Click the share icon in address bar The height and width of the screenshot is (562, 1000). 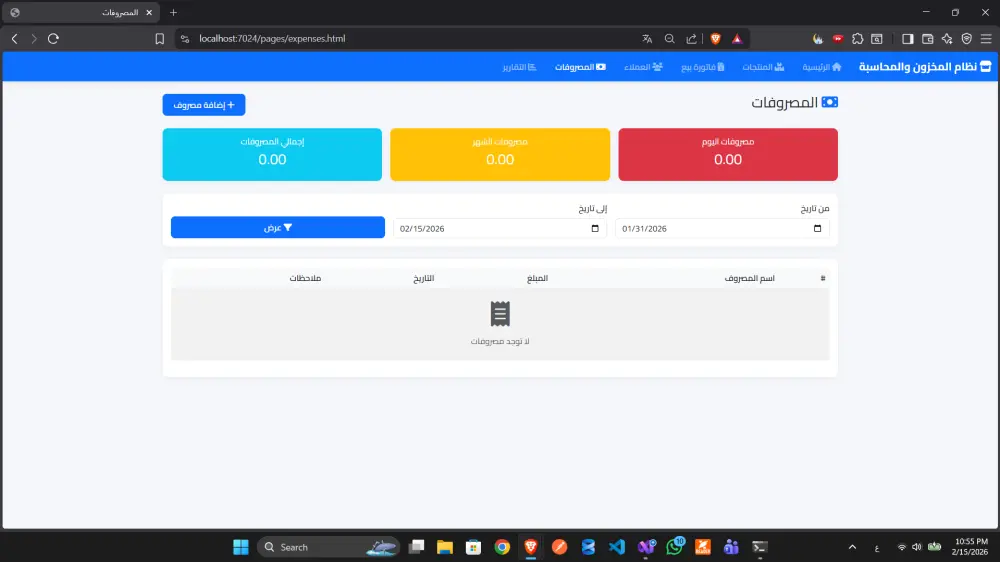[691, 39]
